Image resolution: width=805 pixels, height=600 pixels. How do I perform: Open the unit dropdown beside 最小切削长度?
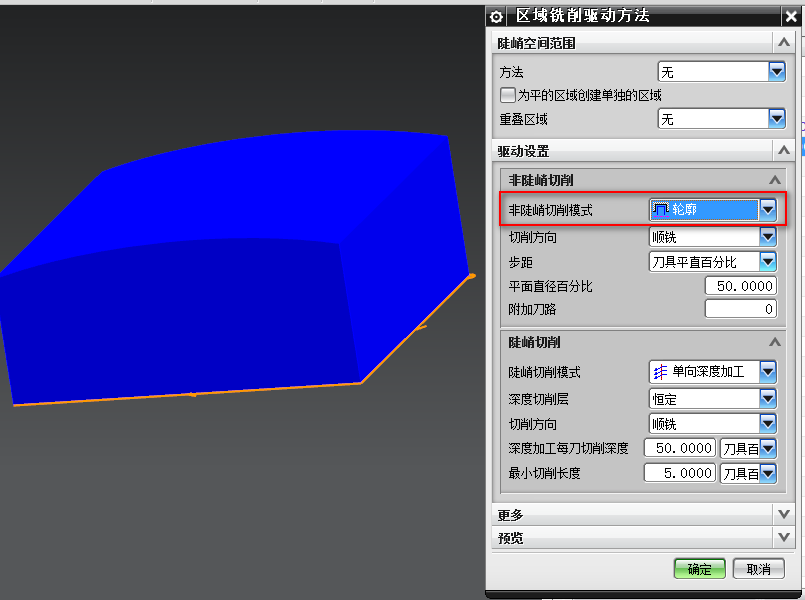click(767, 473)
